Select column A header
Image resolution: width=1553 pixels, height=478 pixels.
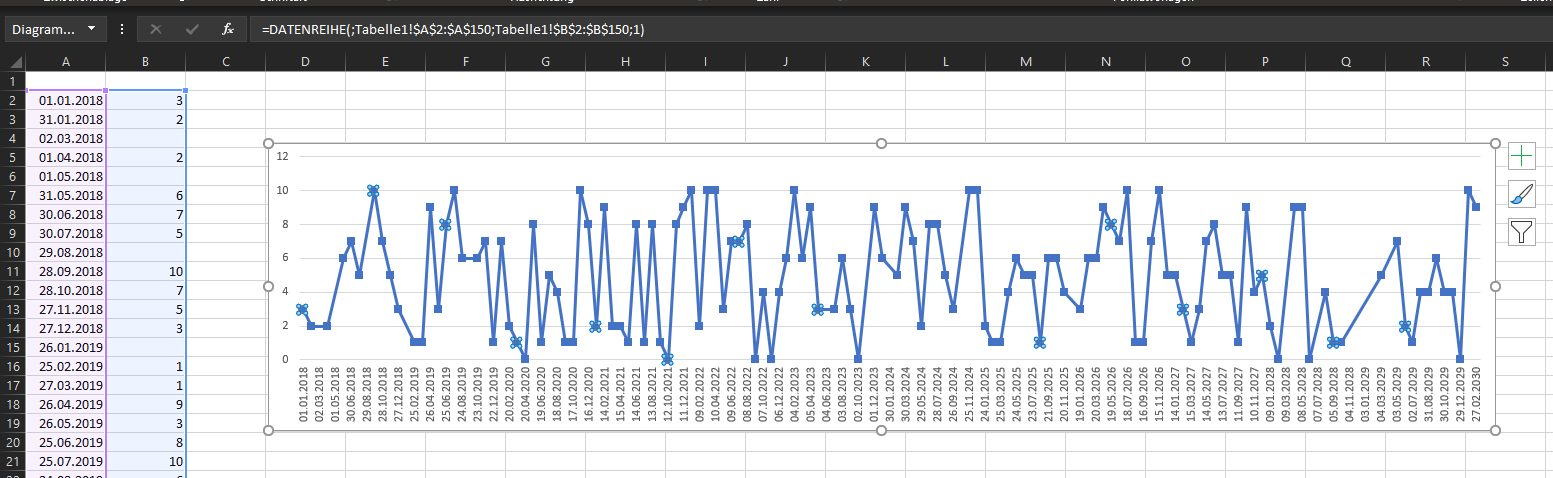tap(66, 61)
